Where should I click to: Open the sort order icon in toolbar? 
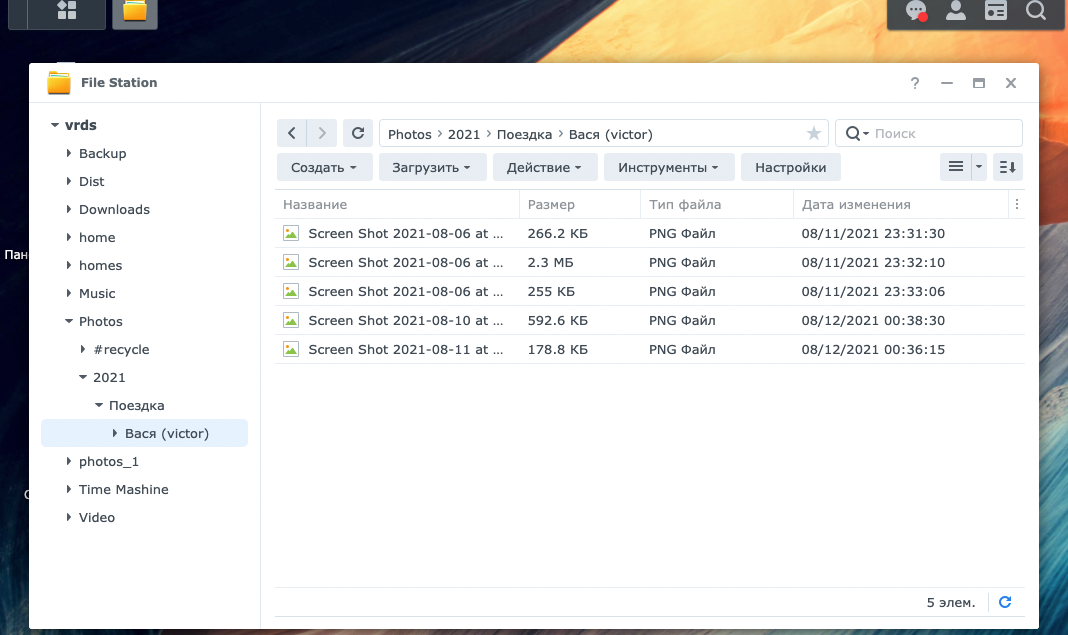1007,167
